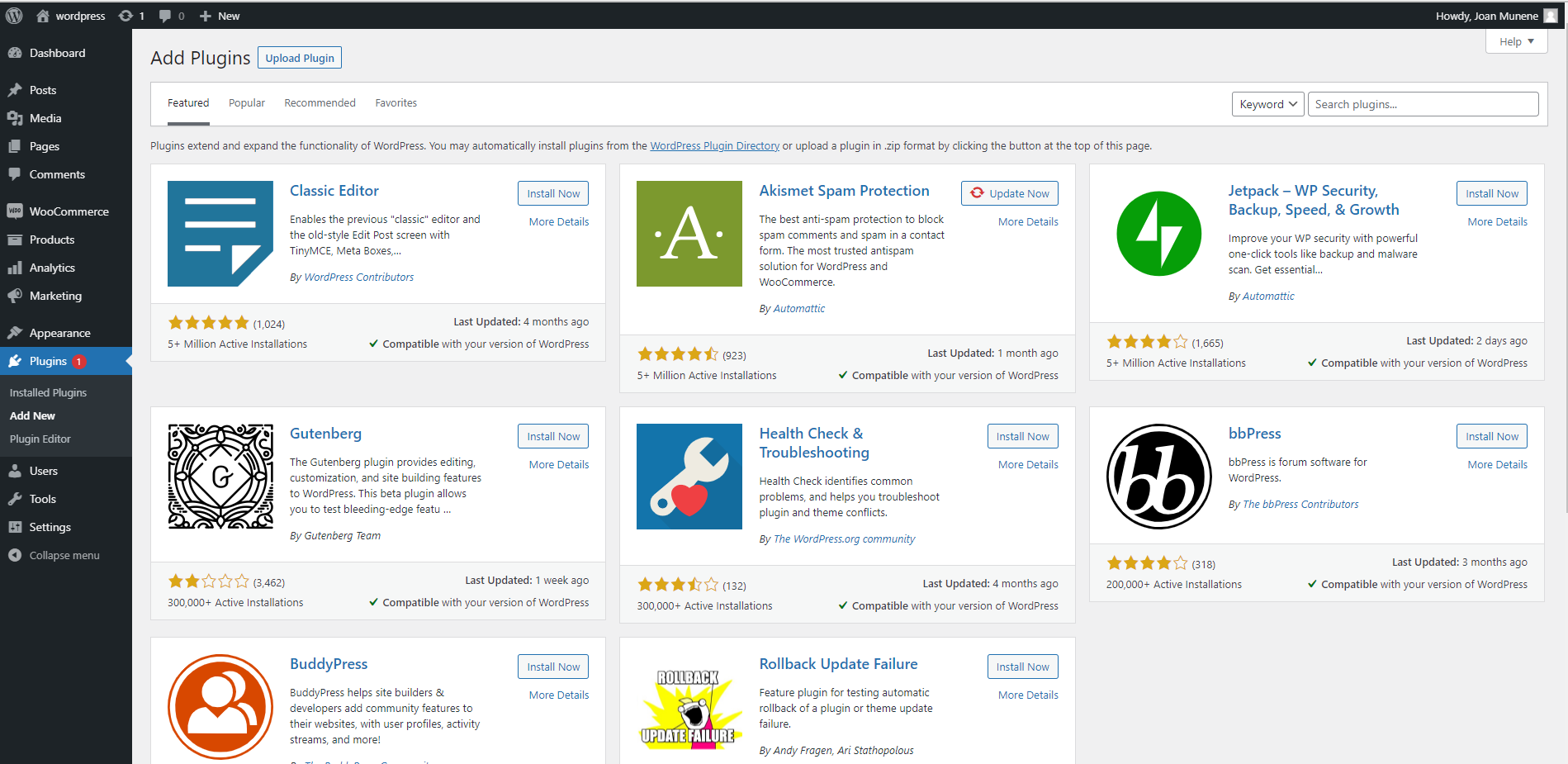Viewport: 1568px width, 764px height.
Task: Click the Gutenberg plugin icon
Action: click(220, 477)
